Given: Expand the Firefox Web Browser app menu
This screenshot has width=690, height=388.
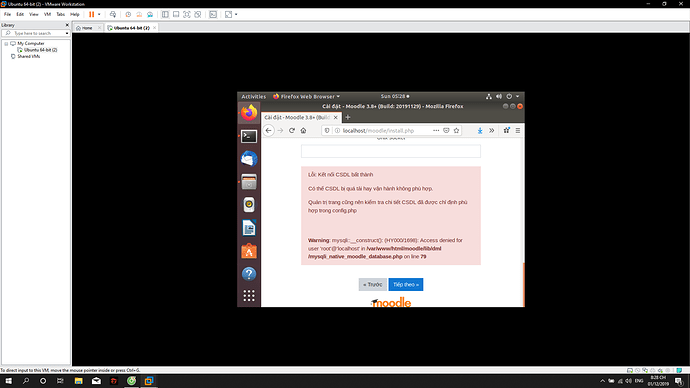Looking at the screenshot, I should click(306, 96).
